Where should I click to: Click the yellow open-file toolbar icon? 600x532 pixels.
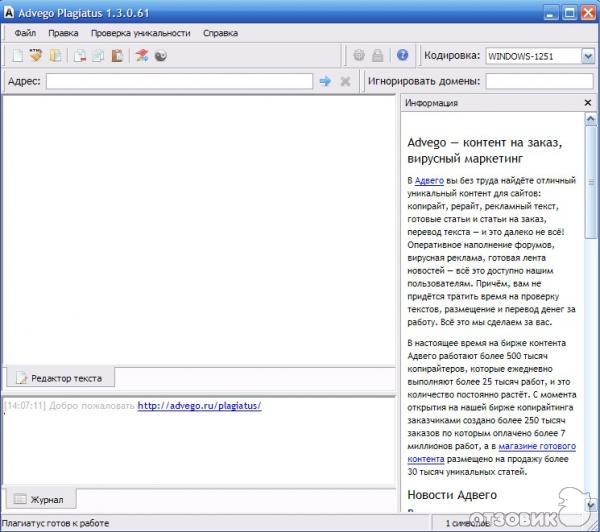click(56, 56)
